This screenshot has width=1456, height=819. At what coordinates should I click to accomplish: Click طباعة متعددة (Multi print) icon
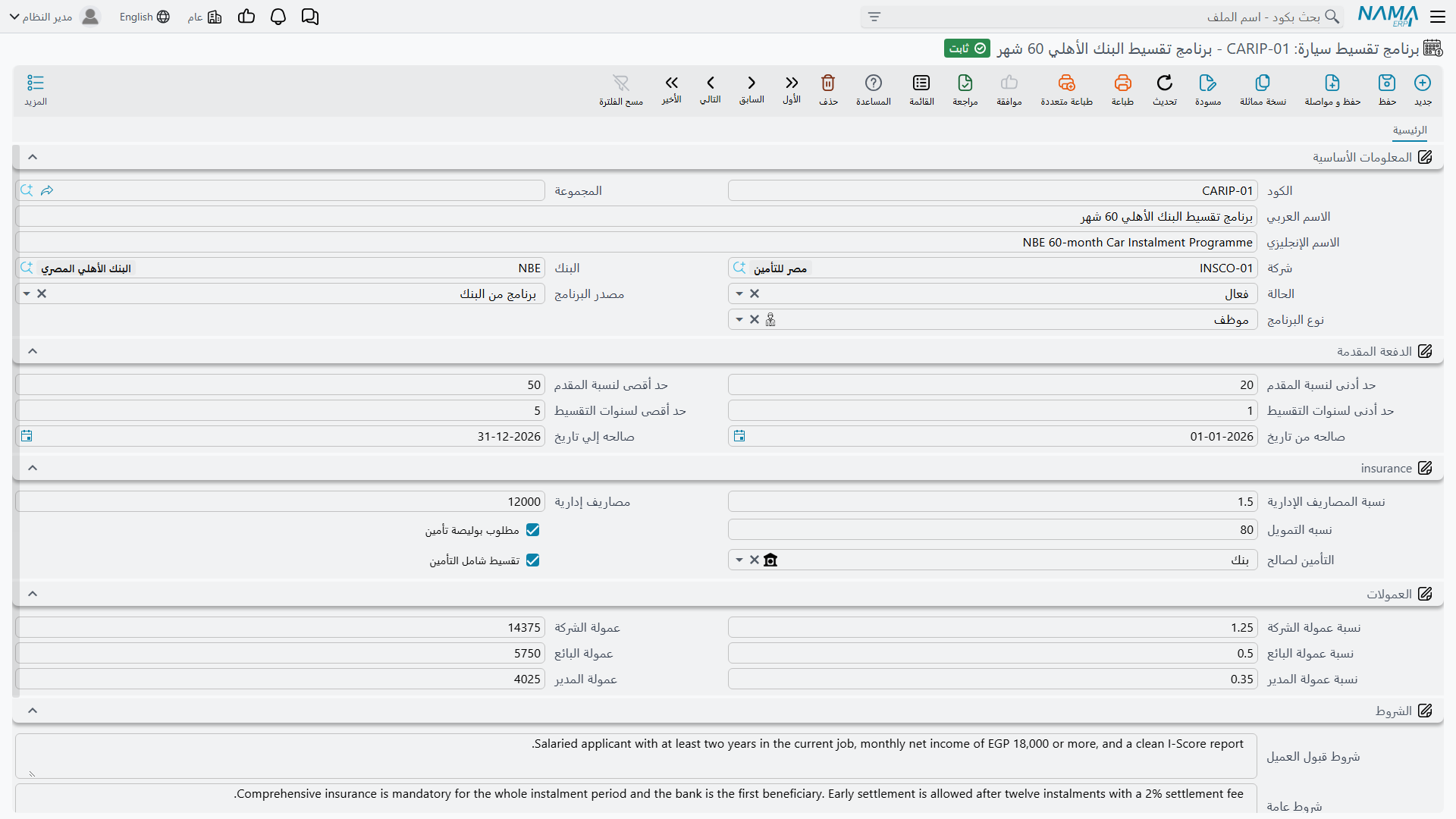[x=1066, y=83]
